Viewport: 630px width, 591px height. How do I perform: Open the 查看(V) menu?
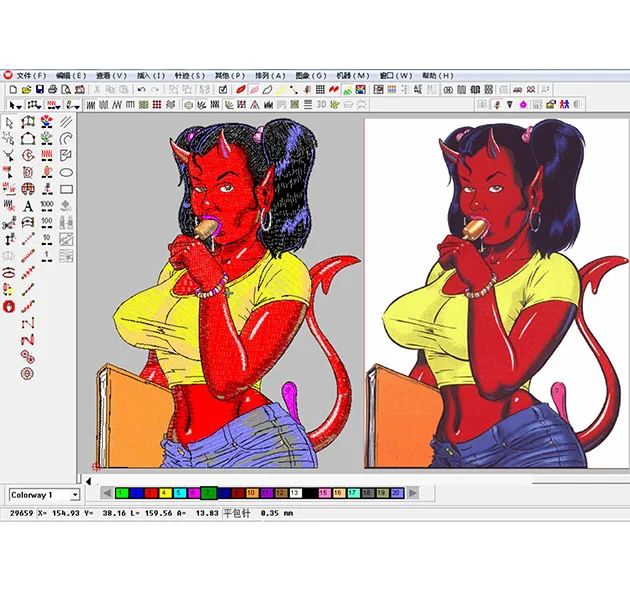[111, 76]
